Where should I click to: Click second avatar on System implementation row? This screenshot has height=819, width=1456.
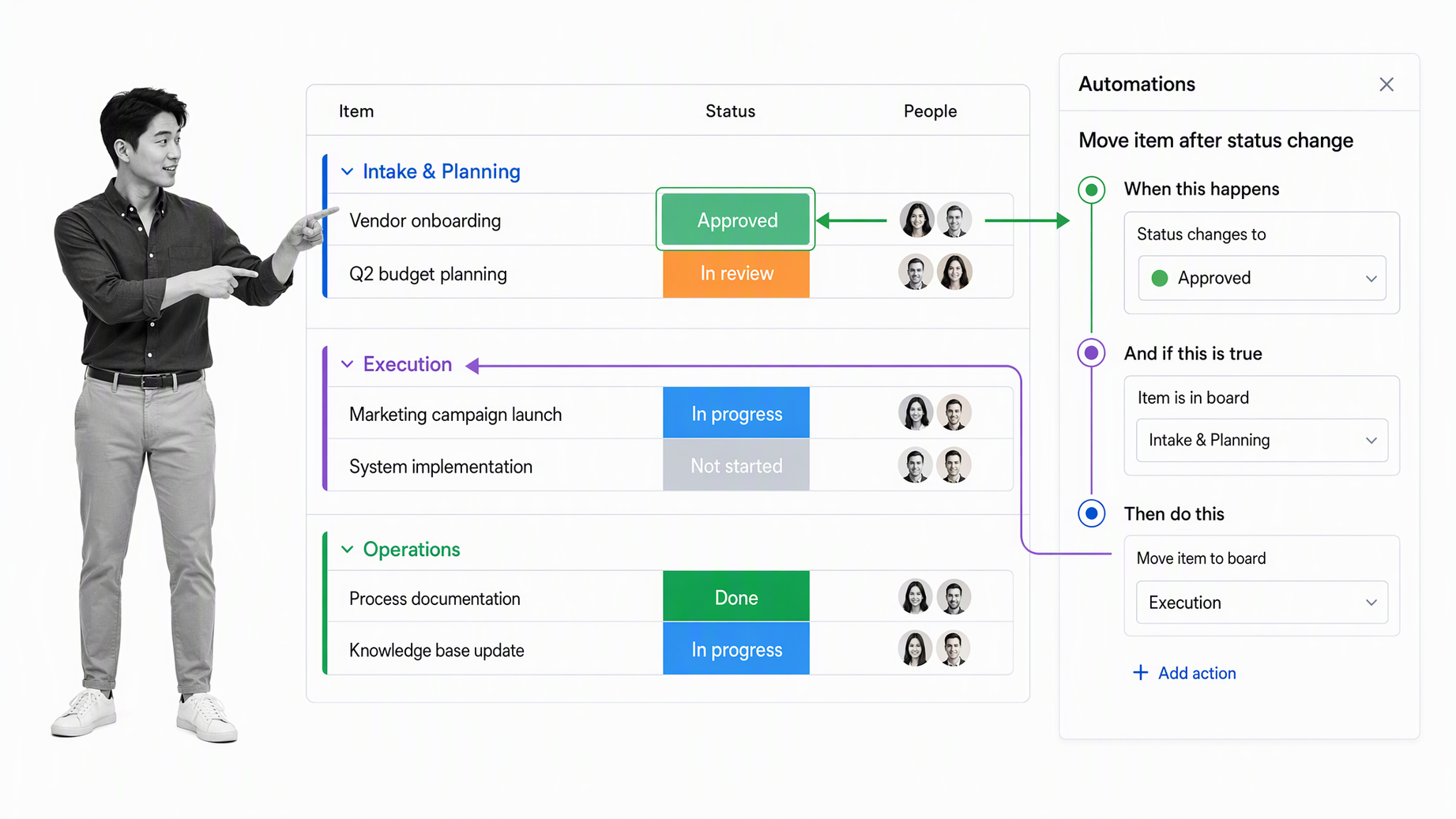coord(954,465)
